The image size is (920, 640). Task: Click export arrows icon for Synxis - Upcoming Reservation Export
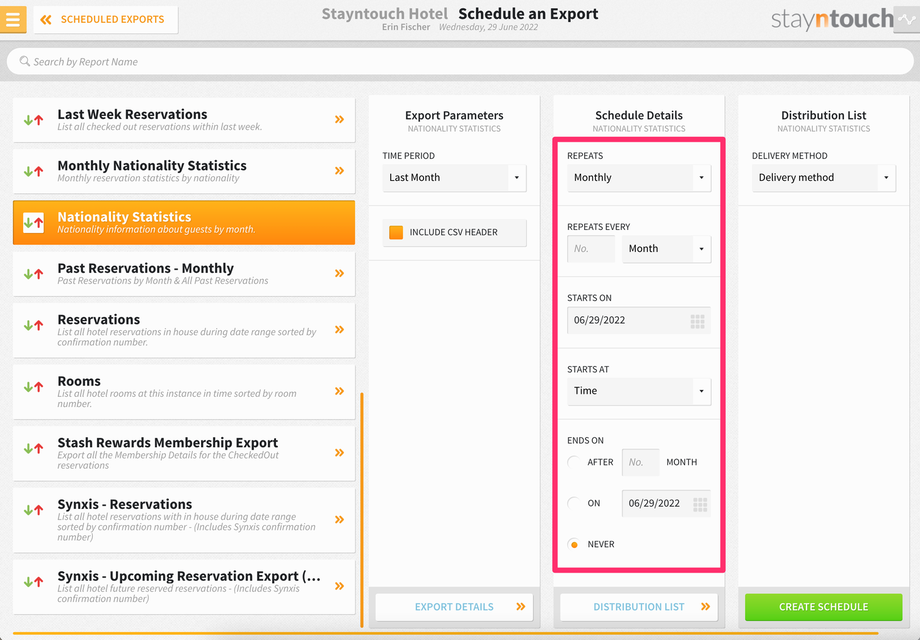tap(33, 582)
